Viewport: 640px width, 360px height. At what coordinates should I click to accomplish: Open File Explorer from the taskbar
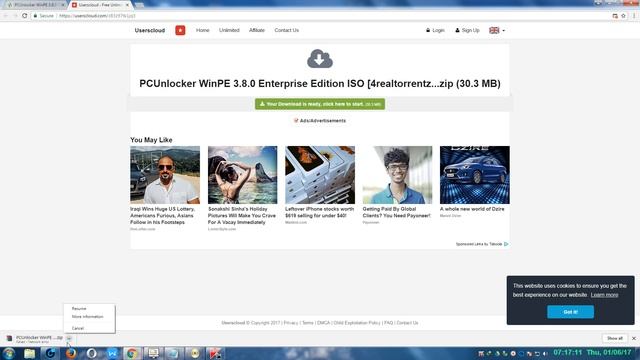[29, 353]
